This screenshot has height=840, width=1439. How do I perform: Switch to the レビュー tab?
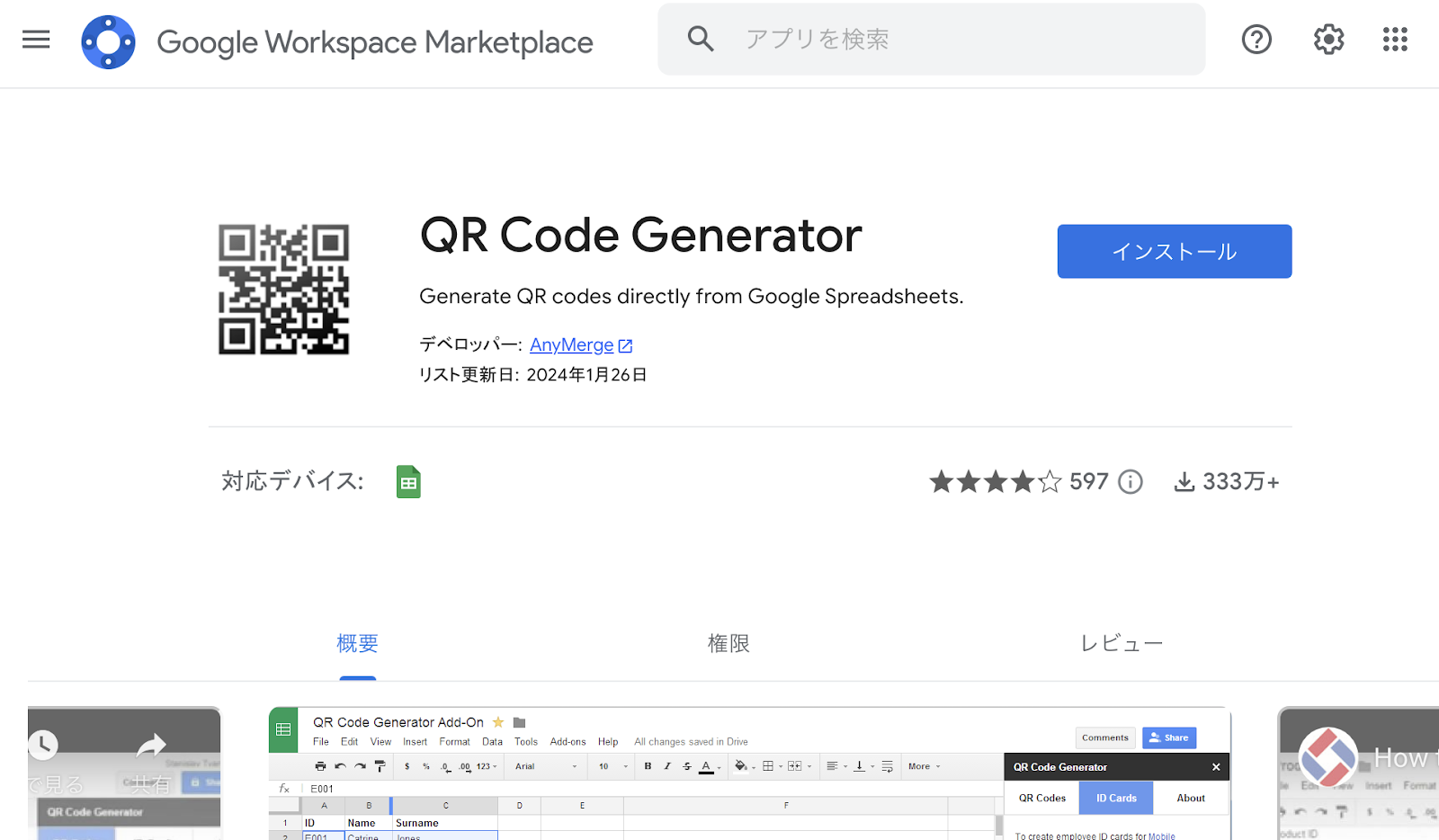[1121, 643]
